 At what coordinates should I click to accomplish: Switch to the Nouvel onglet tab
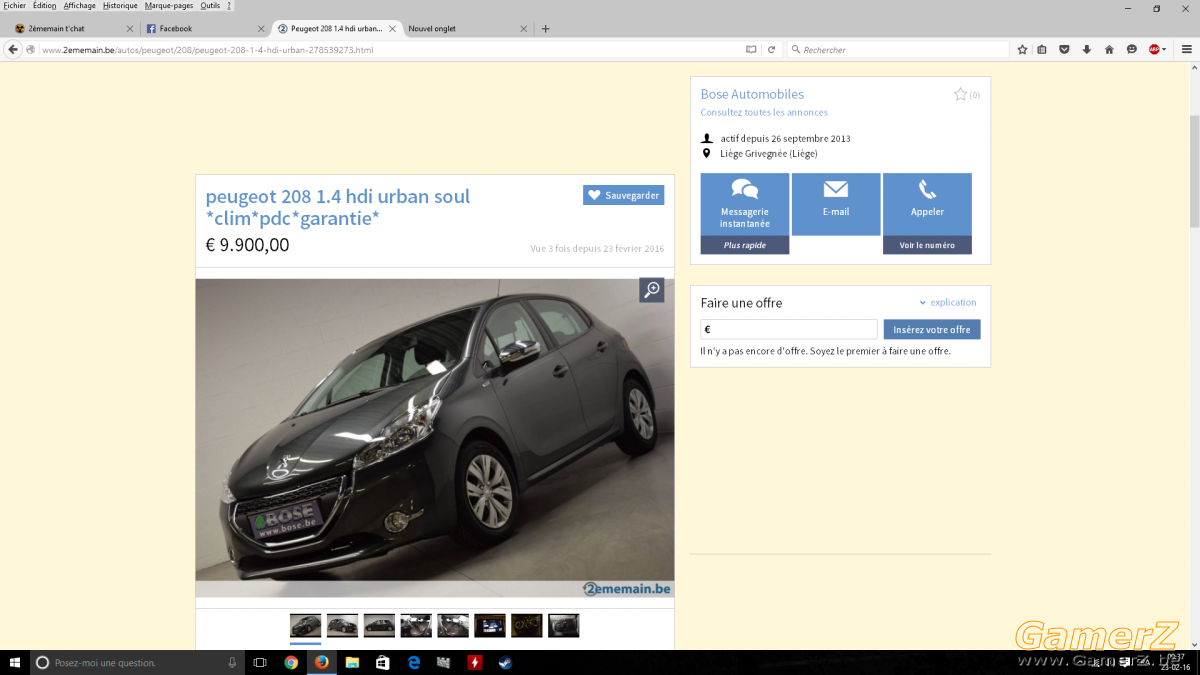467,29
